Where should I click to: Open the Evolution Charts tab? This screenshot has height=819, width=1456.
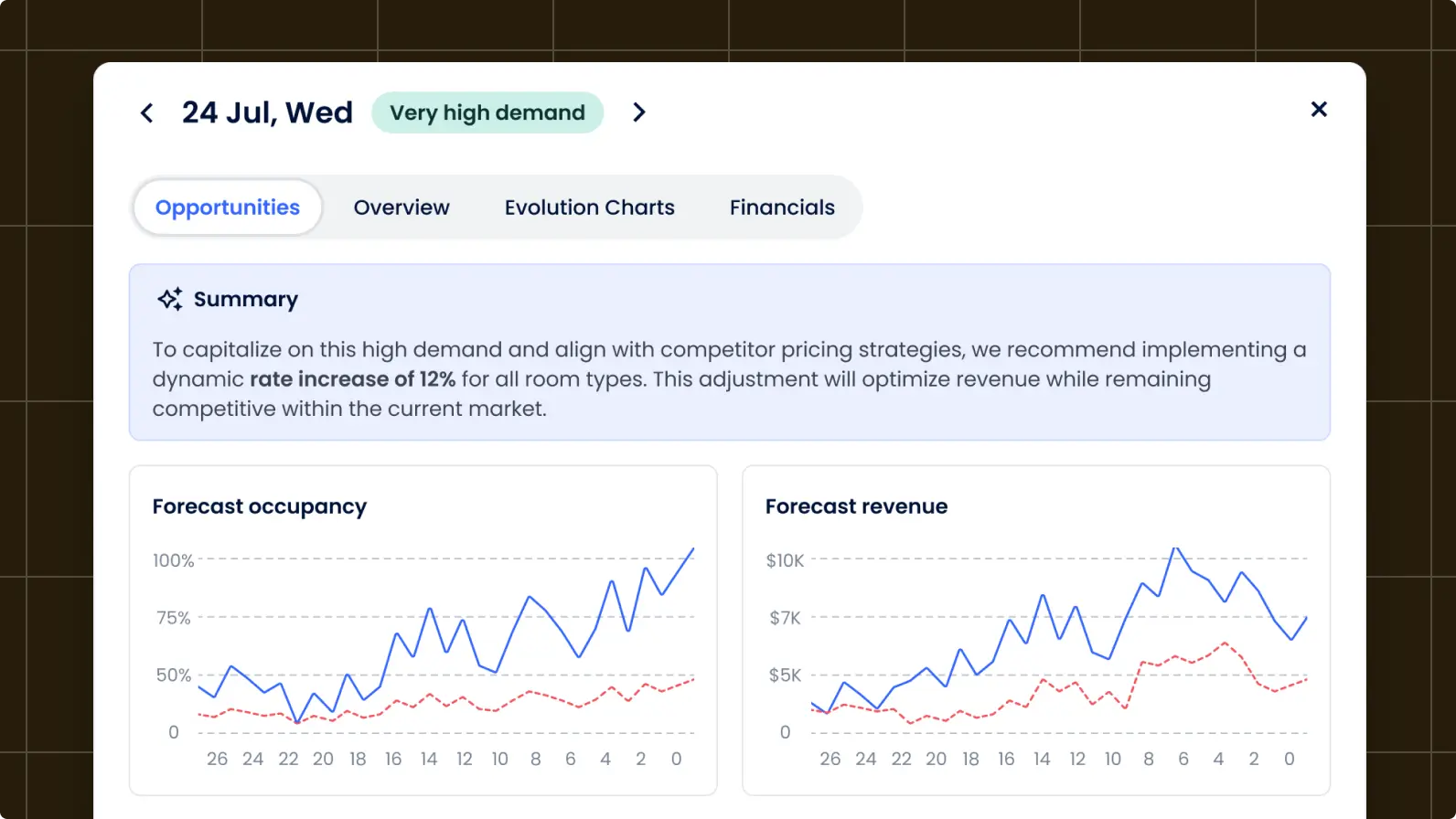(x=589, y=207)
